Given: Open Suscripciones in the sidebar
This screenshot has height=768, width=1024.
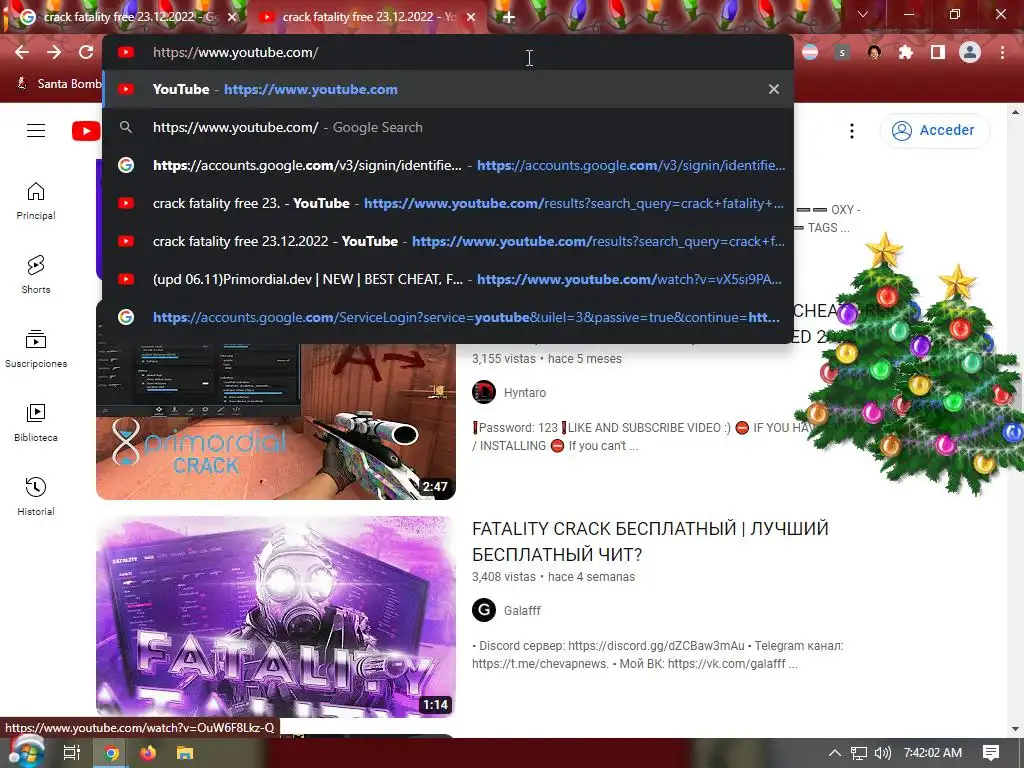Looking at the screenshot, I should tap(36, 349).
